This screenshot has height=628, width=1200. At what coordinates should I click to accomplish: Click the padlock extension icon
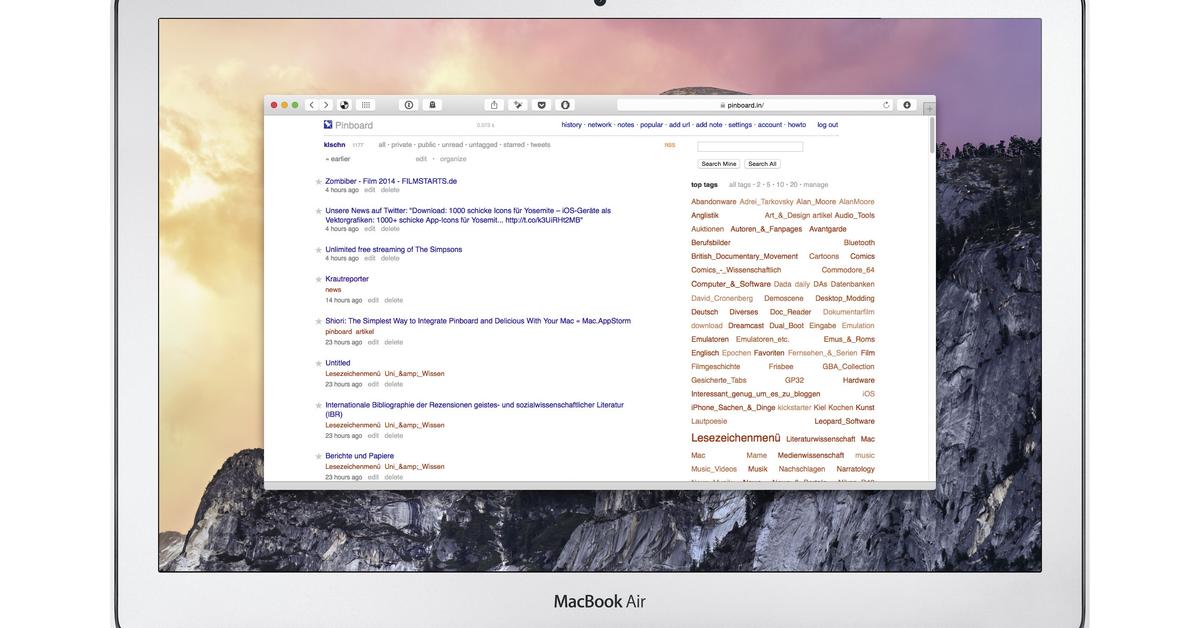pos(432,105)
